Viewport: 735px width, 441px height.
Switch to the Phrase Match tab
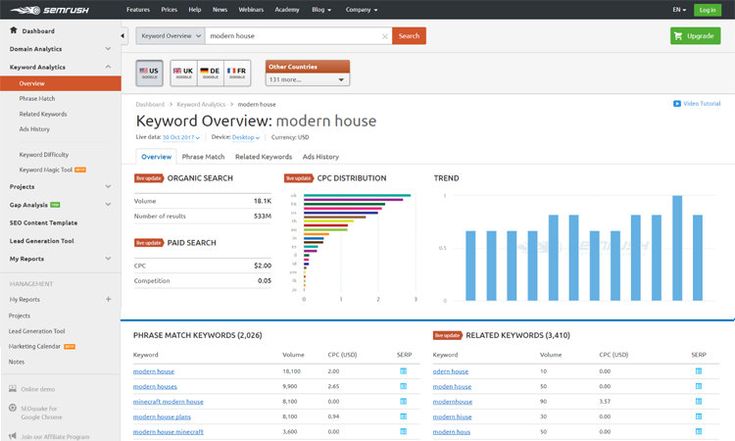point(203,157)
